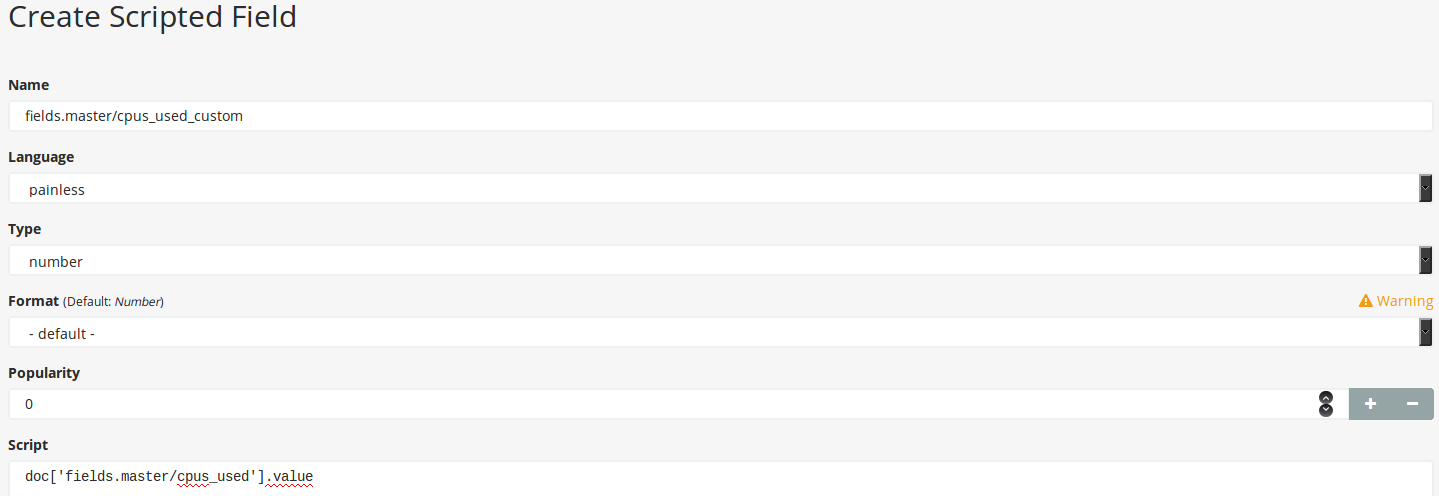Decrease popularity with the minus button
Image resolution: width=1439 pixels, height=496 pixels.
pos(1413,404)
